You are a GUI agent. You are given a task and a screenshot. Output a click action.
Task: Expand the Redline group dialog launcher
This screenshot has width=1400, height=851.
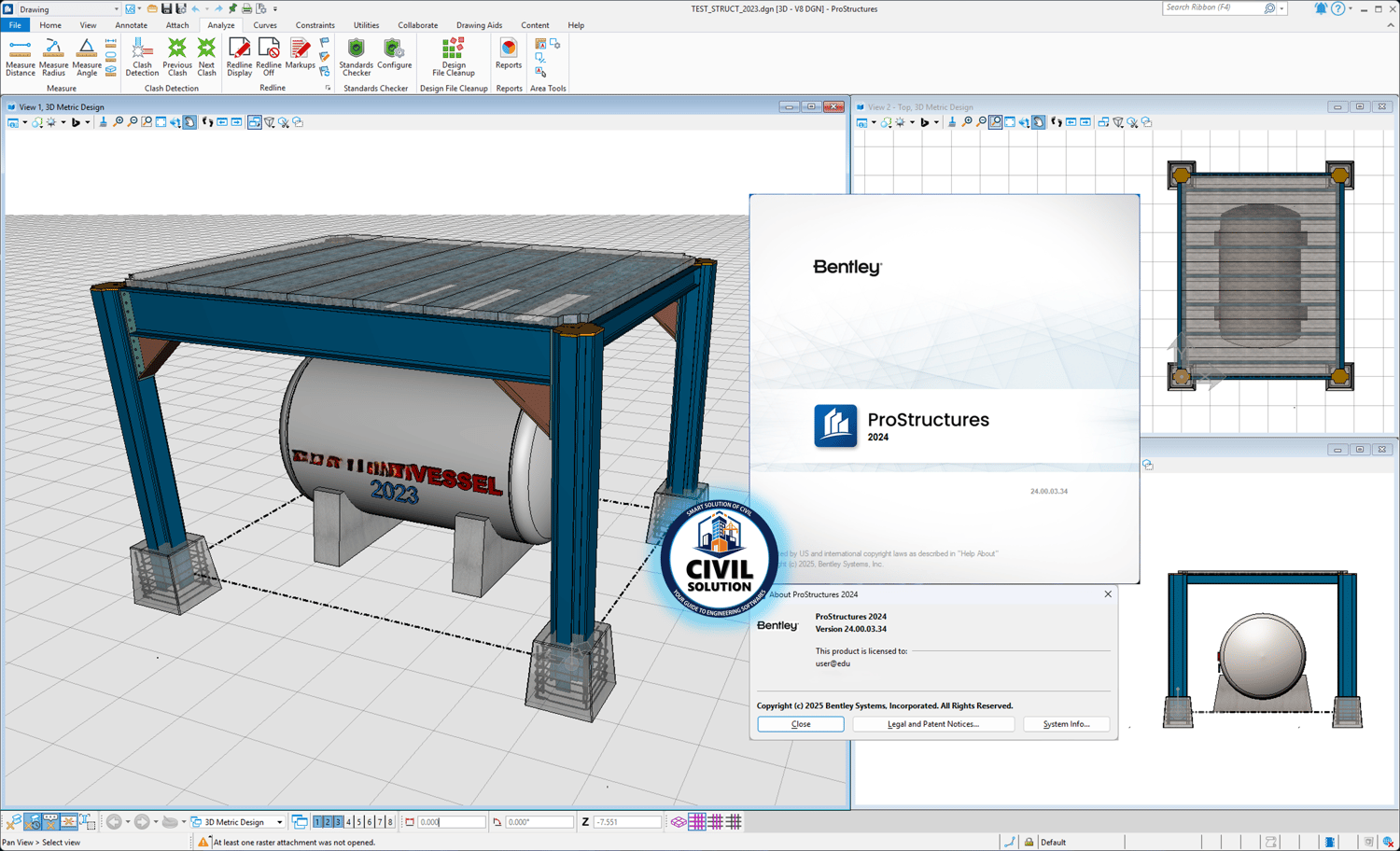(x=328, y=89)
